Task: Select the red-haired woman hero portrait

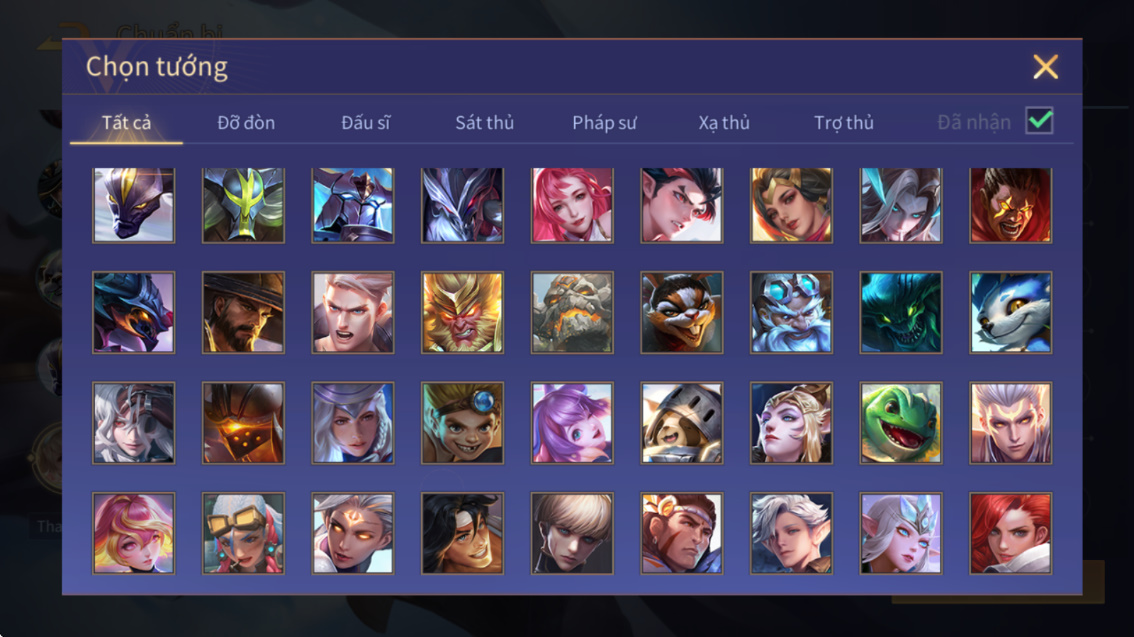Action: pos(1010,534)
